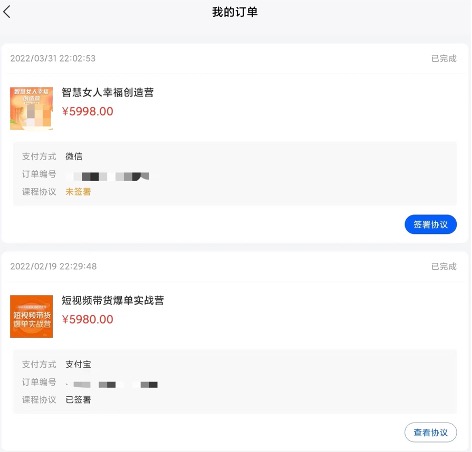Click the 签署协议 button

[431, 224]
